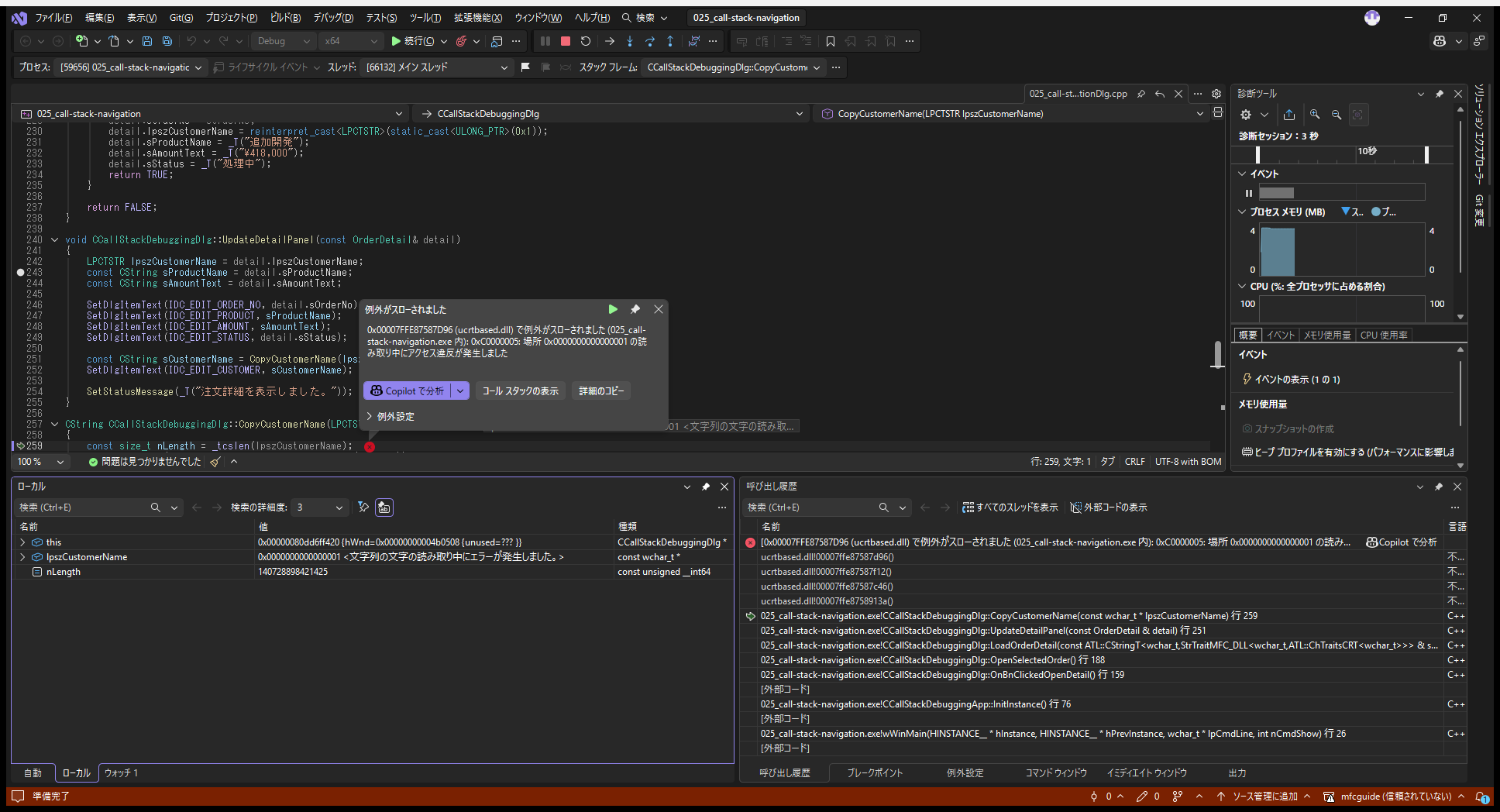Continue execution from the exception popup
1500x812 pixels.
point(613,309)
